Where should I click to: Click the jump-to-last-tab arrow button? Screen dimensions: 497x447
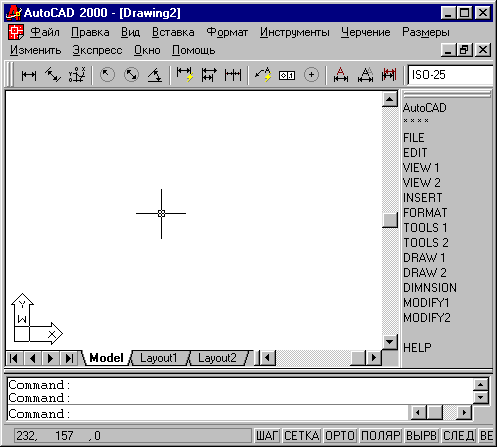tap(69, 358)
